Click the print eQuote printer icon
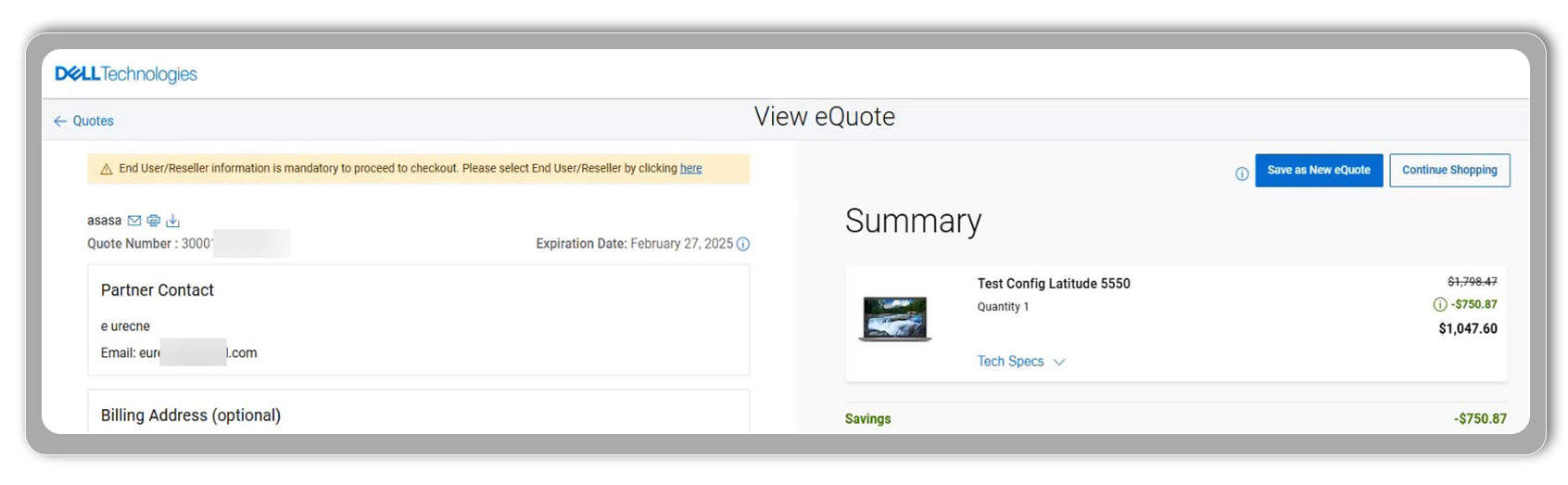The width and height of the screenshot is (1568, 485). [x=154, y=221]
